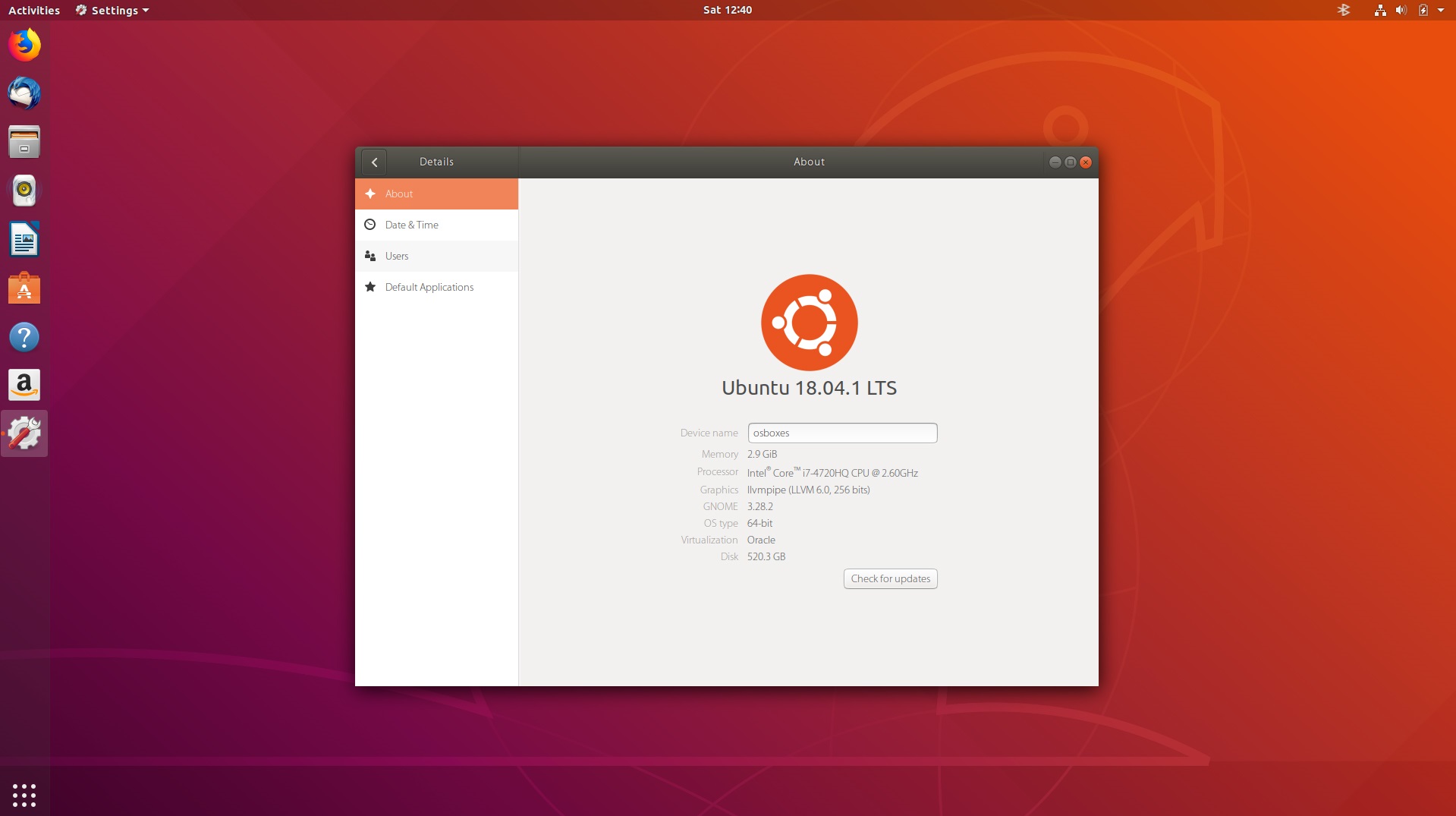
Task: Click the wired network icon in top bar
Action: 1380,10
